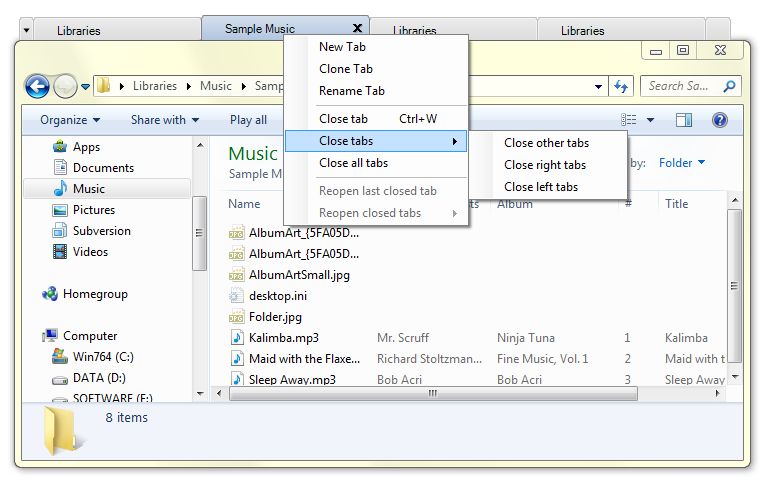Click the blue Back navigation arrow
The image size is (772, 493).
point(37,86)
